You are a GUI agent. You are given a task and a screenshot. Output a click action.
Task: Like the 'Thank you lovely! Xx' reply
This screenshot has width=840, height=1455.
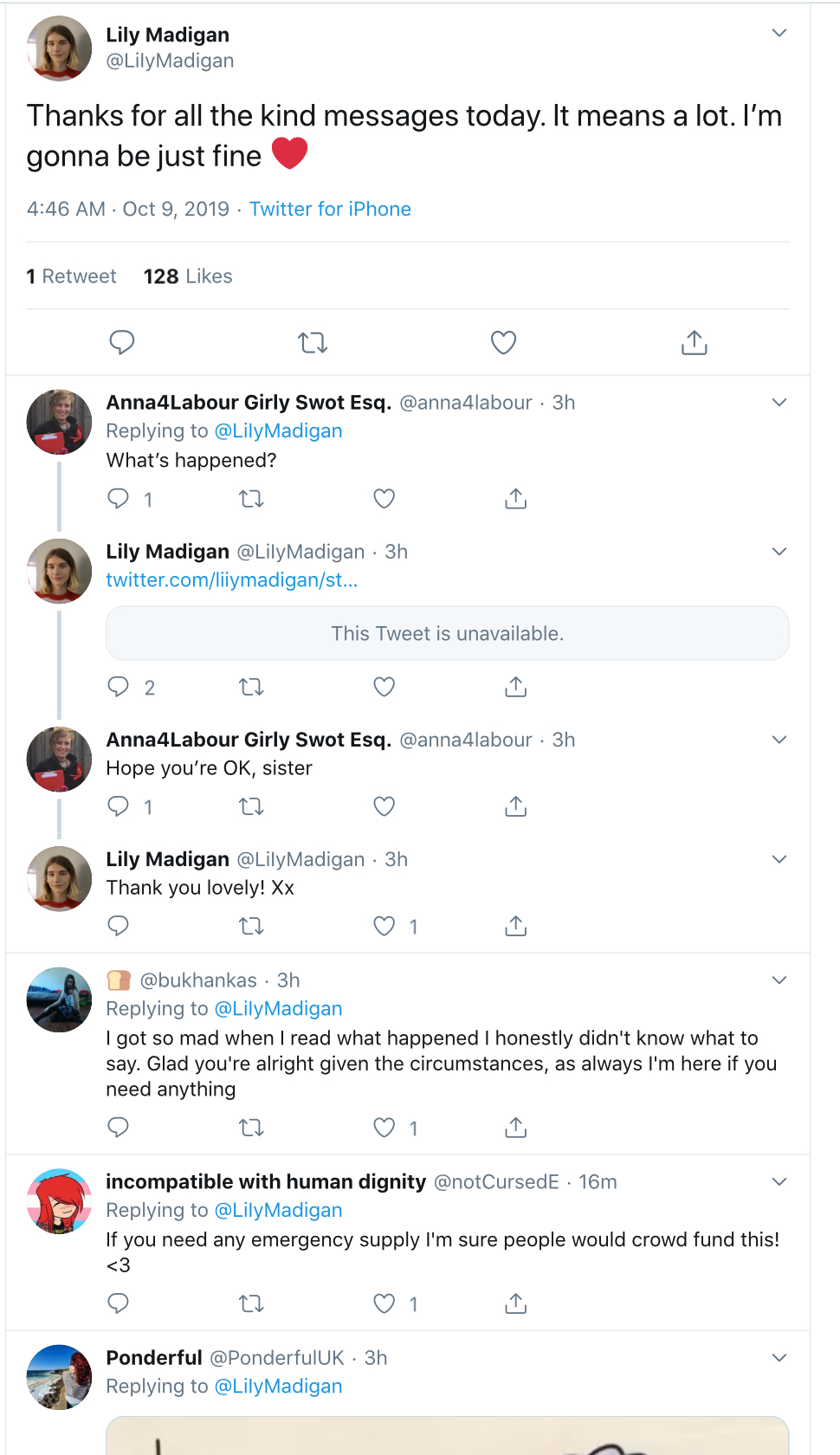coord(384,926)
